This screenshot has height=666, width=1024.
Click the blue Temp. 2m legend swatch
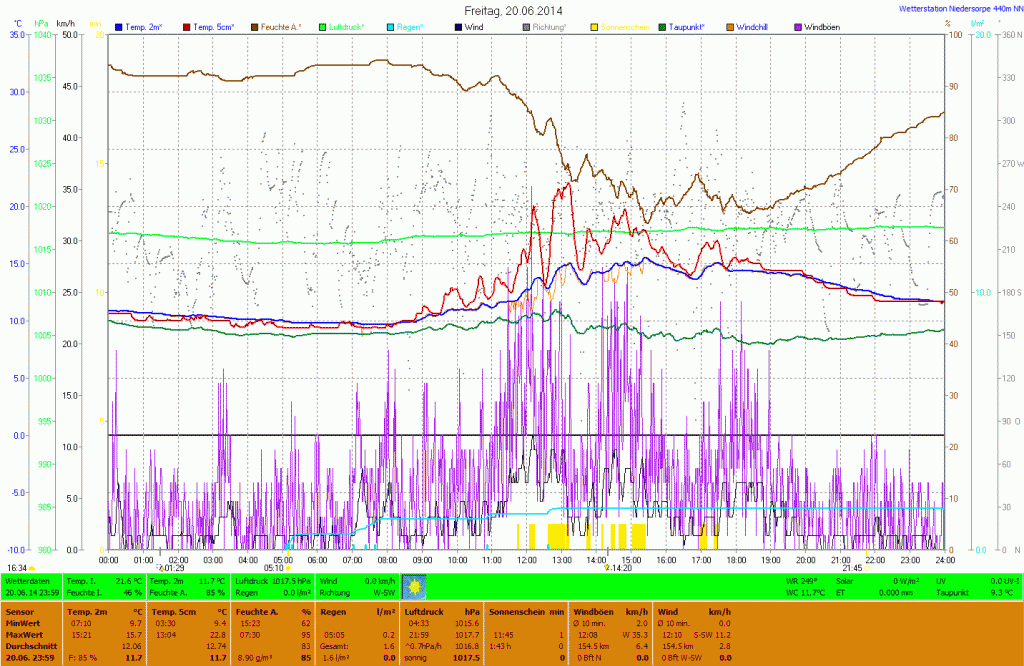(120, 26)
